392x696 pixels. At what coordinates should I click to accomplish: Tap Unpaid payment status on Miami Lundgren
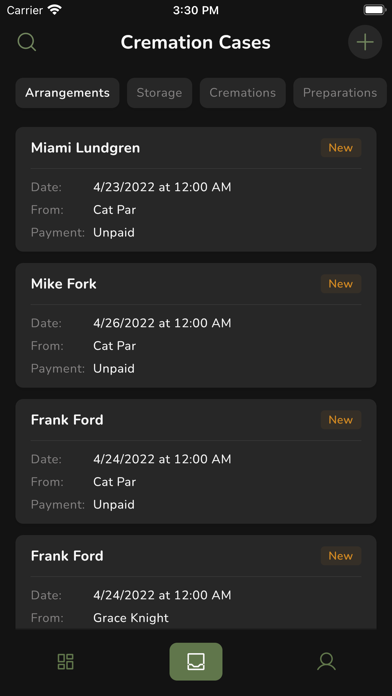click(x=114, y=233)
